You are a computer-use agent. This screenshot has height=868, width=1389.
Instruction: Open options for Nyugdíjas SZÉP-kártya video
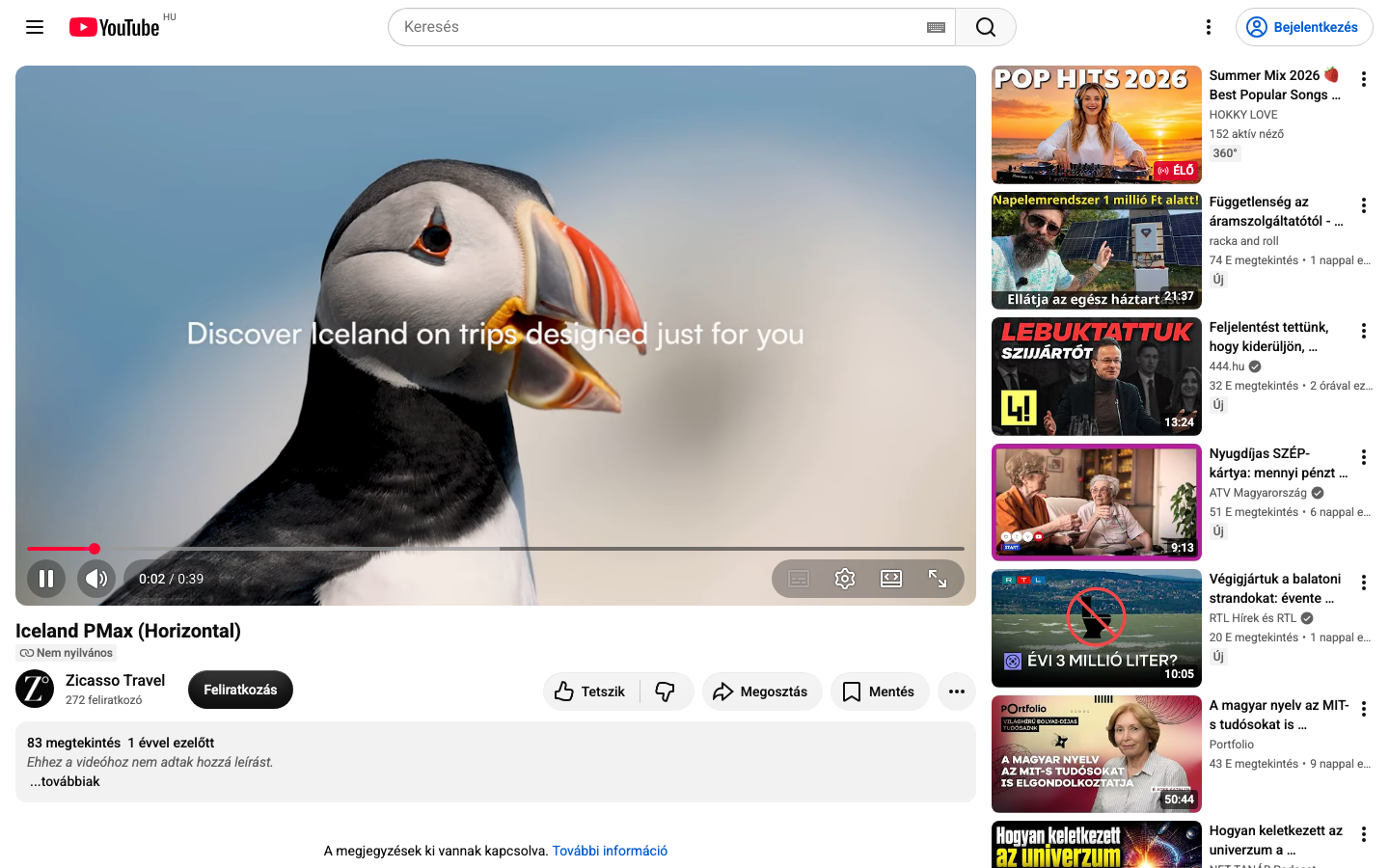click(x=1364, y=457)
